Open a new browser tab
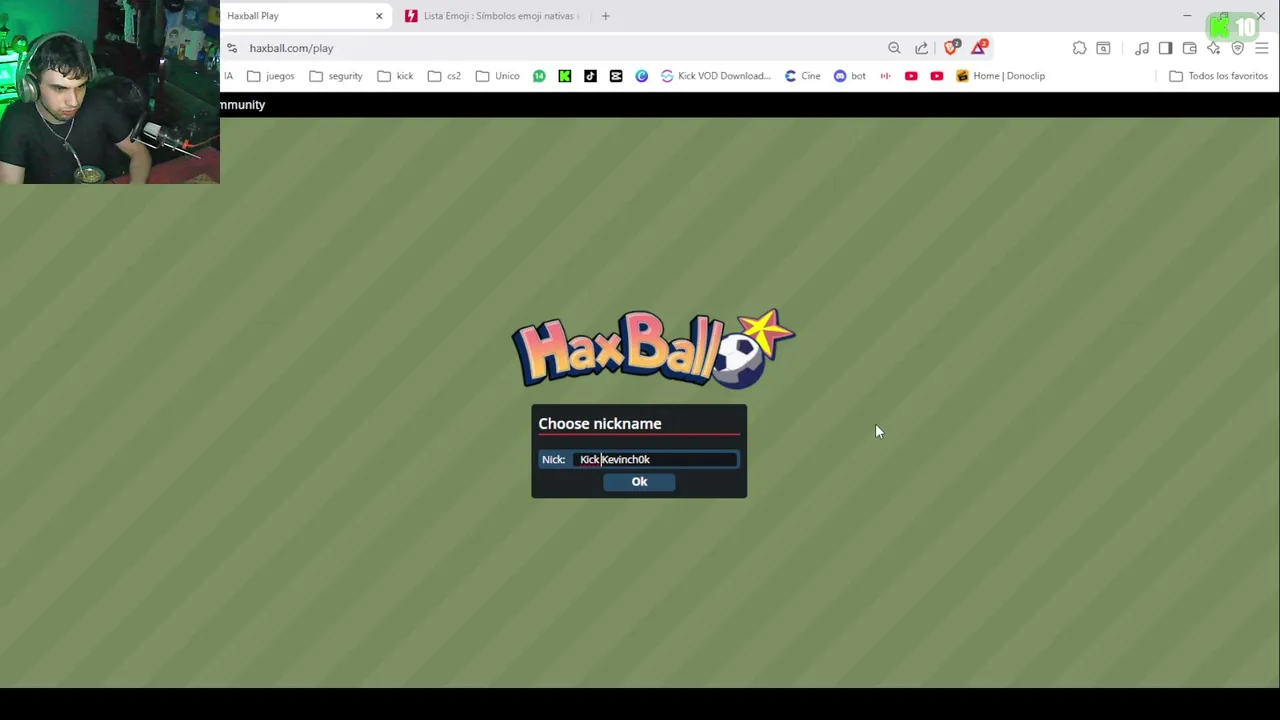This screenshot has width=1280, height=720. point(606,16)
